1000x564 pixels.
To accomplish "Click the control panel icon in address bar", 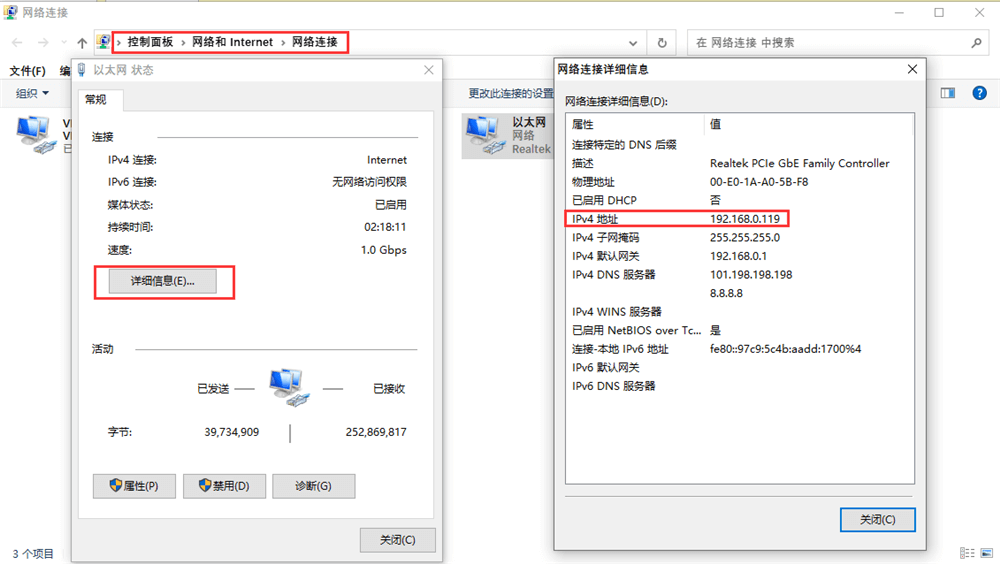I will (103, 42).
